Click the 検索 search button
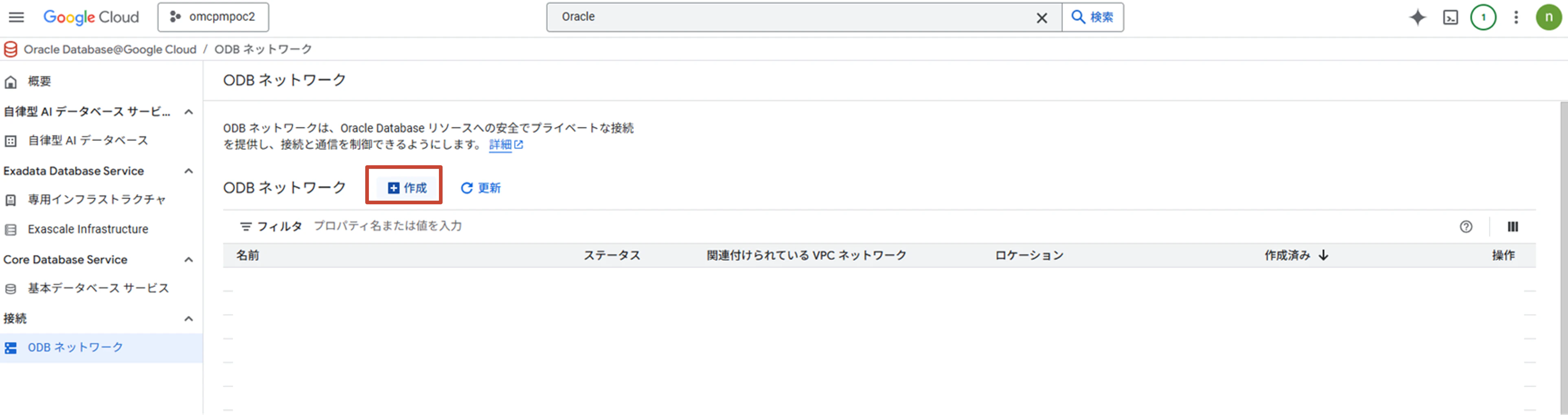 1092,17
